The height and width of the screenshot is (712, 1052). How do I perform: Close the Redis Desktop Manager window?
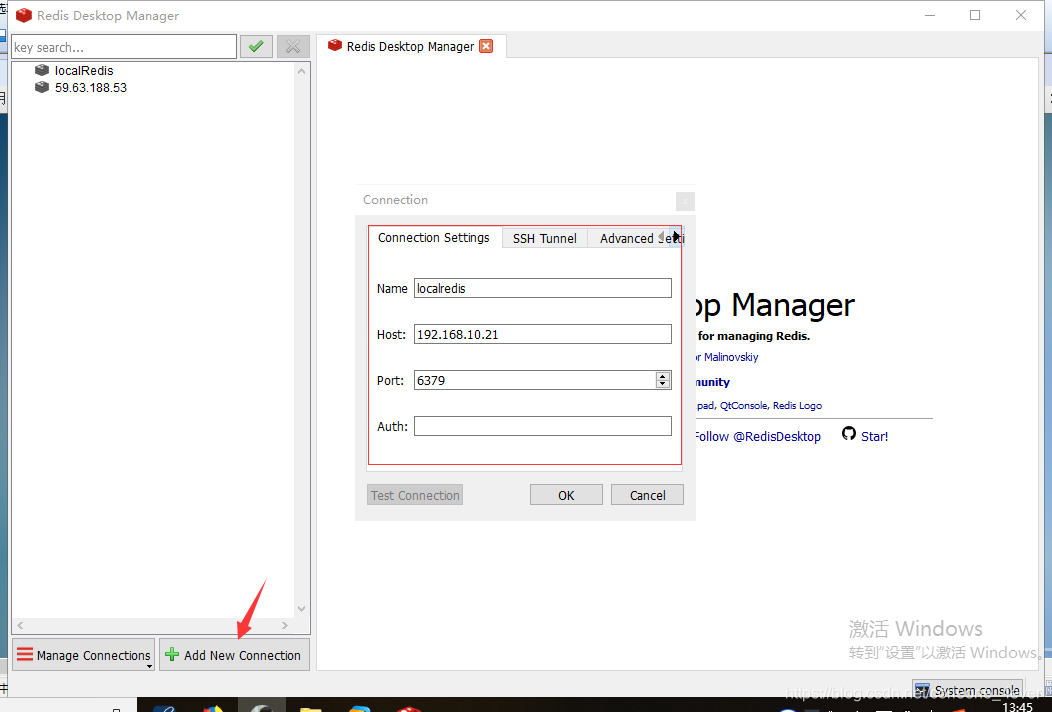(1020, 15)
